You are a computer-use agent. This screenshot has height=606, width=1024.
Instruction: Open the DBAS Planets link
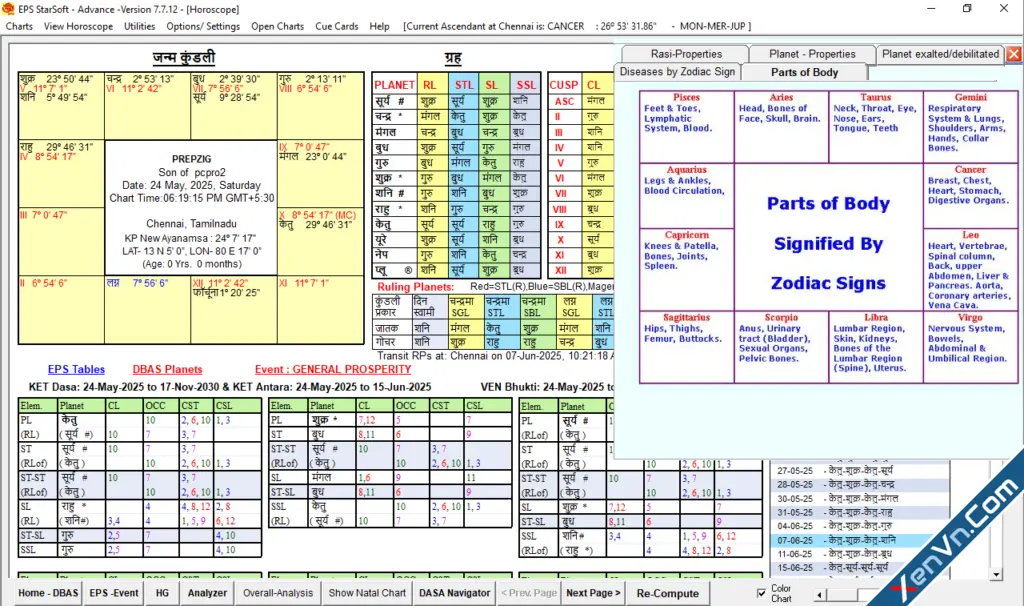(167, 370)
